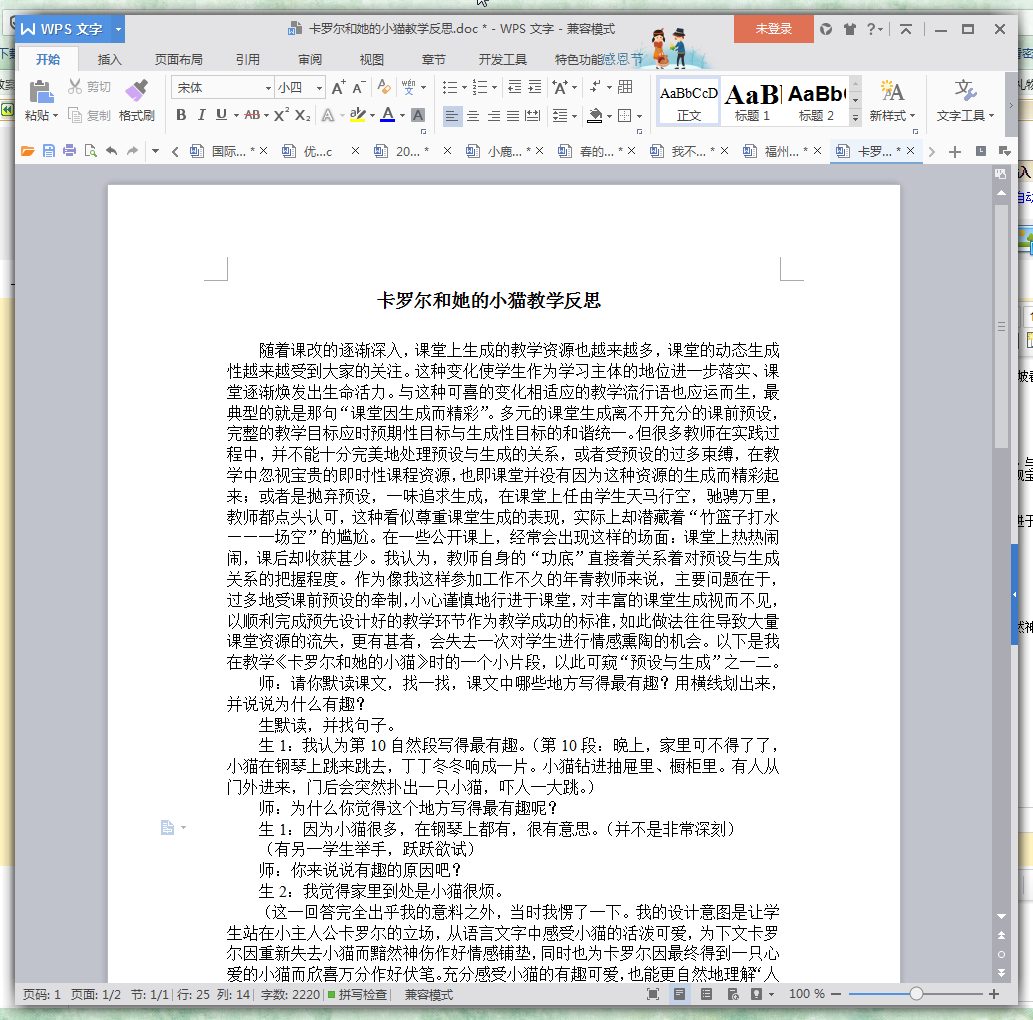Viewport: 1033px width, 1020px height.
Task: Apply left text alignment
Action: click(452, 116)
